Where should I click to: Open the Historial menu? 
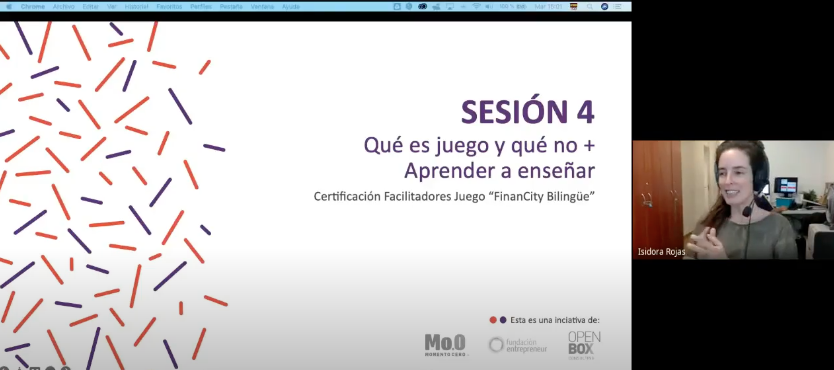[137, 6]
